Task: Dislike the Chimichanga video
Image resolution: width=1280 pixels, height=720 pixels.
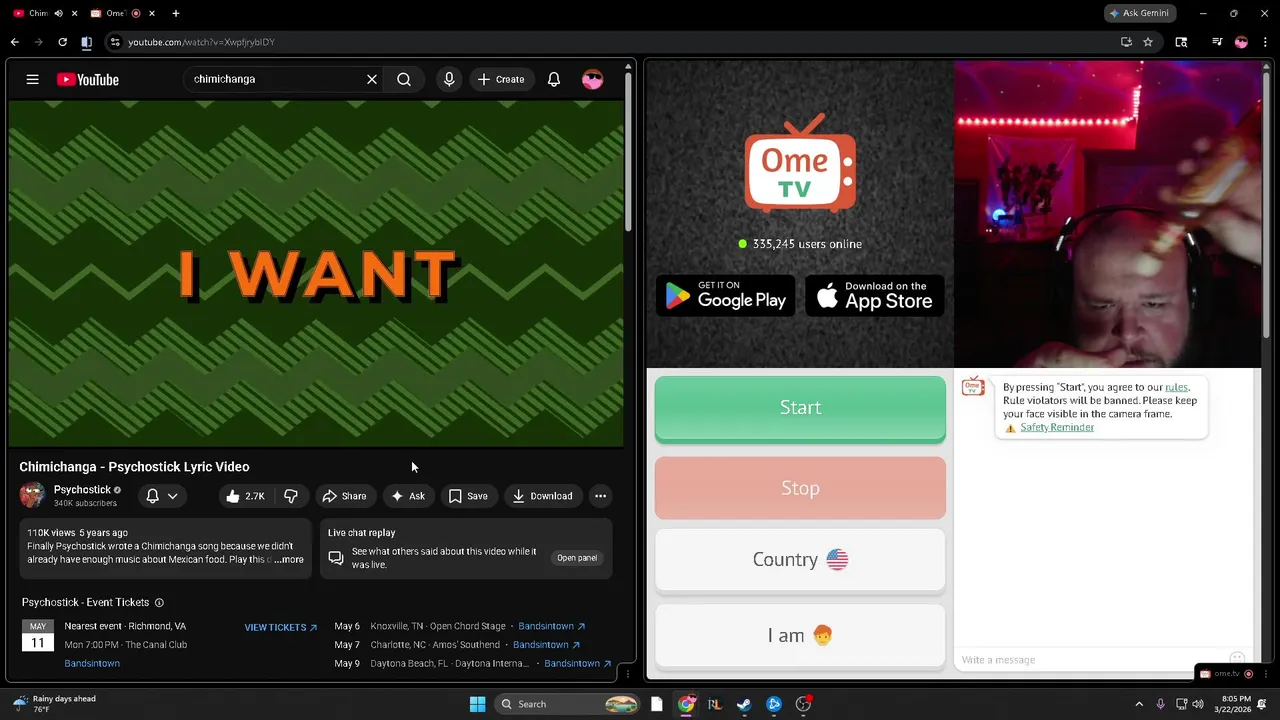Action: (291, 496)
